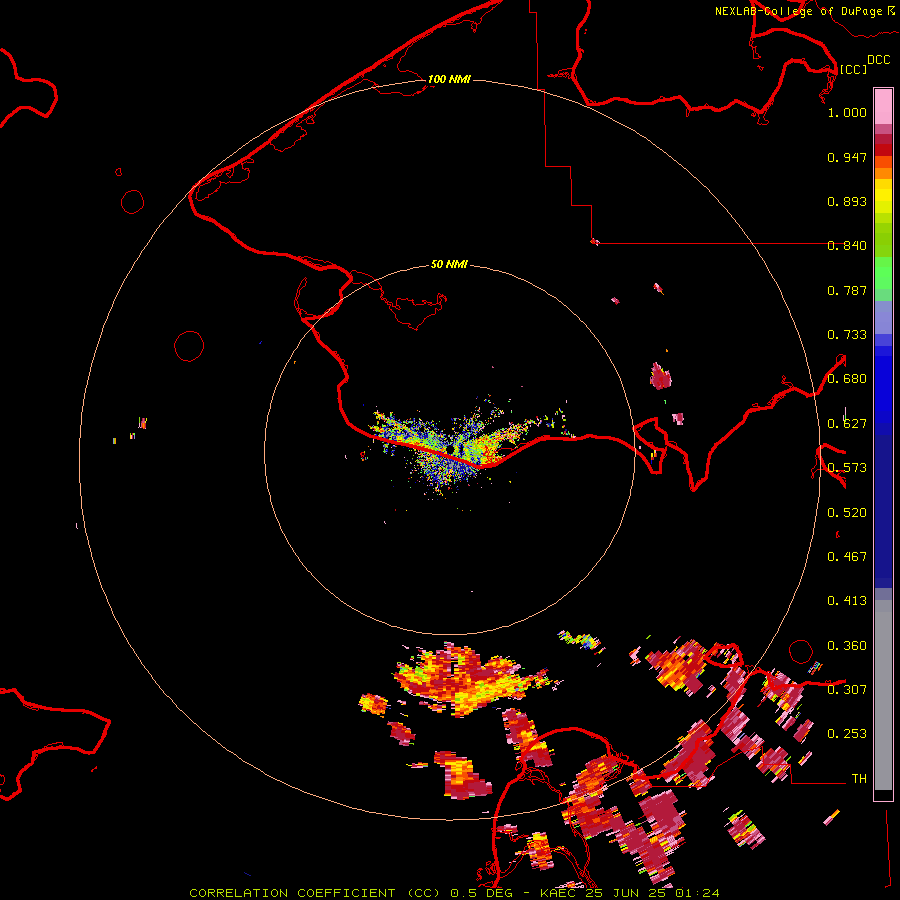Image resolution: width=900 pixels, height=900 pixels.
Task: Select the 0.947 scale value
Action: point(847,157)
